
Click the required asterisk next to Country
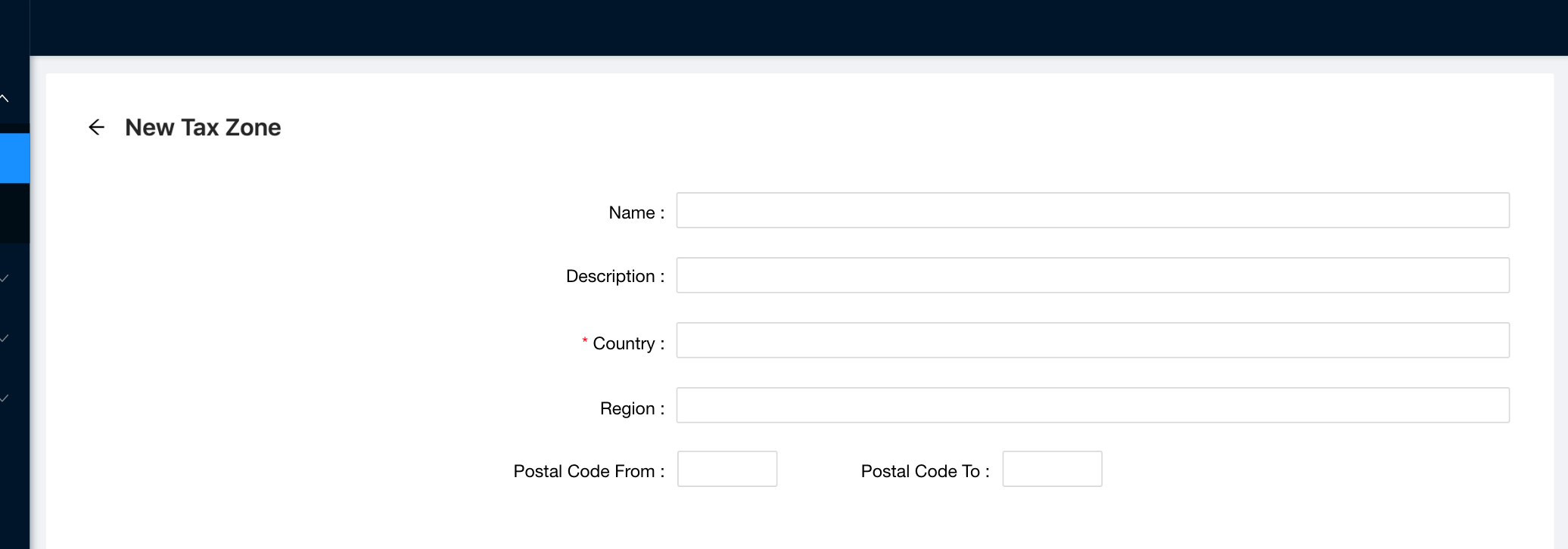click(x=583, y=342)
